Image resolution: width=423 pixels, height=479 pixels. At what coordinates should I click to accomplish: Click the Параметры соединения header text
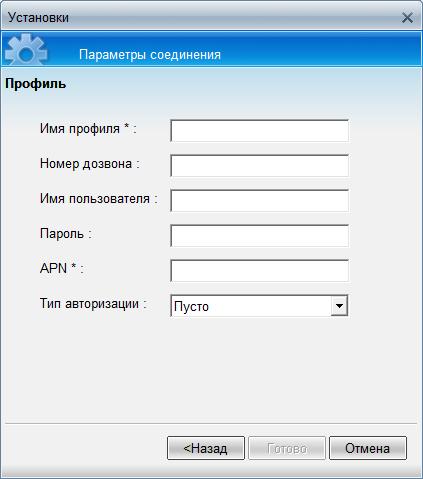[150, 55]
